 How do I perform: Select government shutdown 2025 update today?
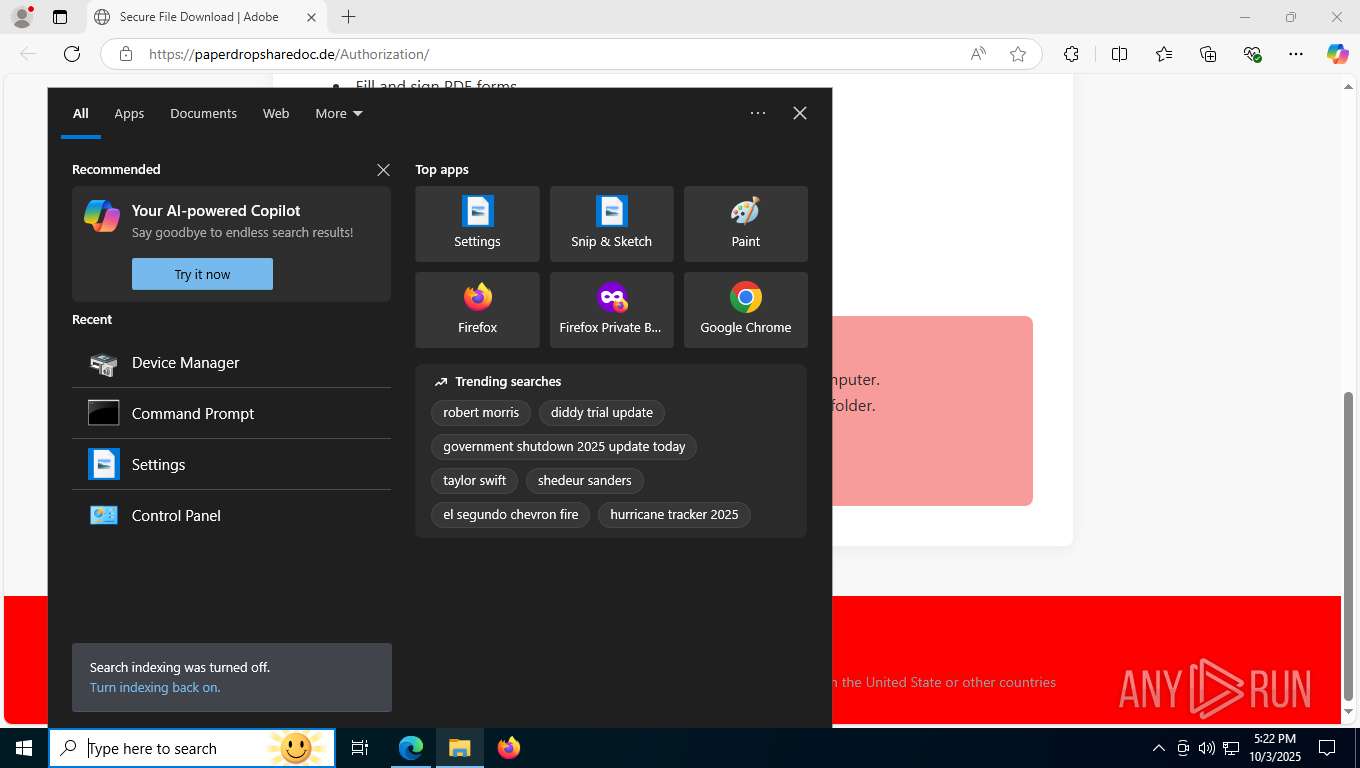click(564, 446)
